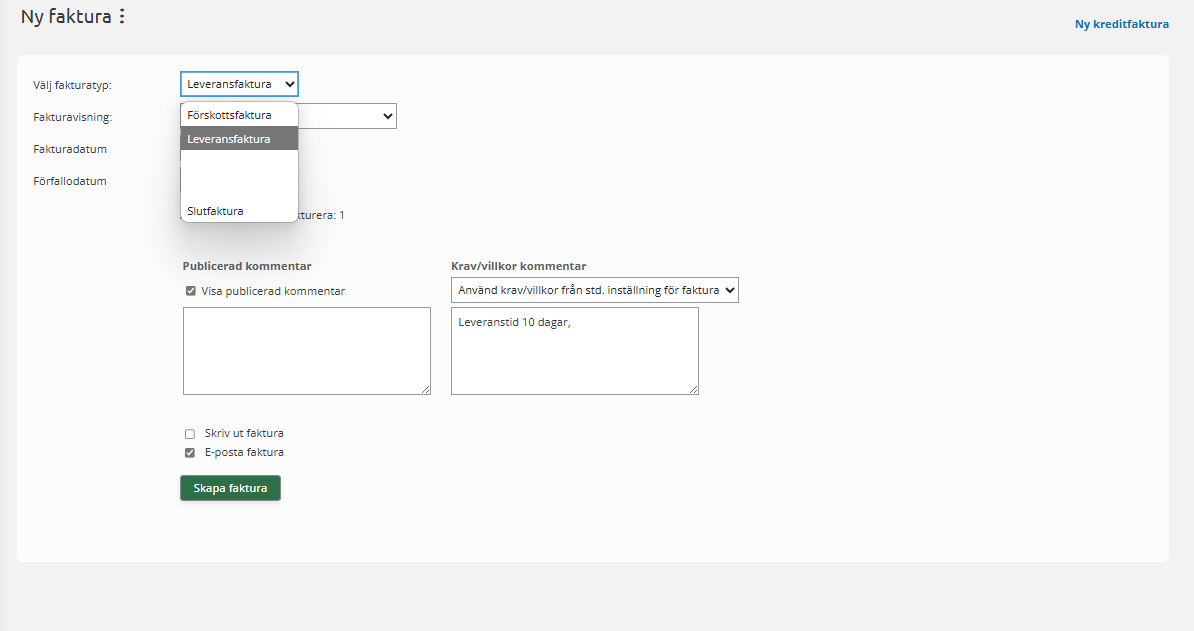Grab the resize handle of Krav/villkor text box
Image resolution: width=1194 pixels, height=631 pixels.
coord(693,389)
